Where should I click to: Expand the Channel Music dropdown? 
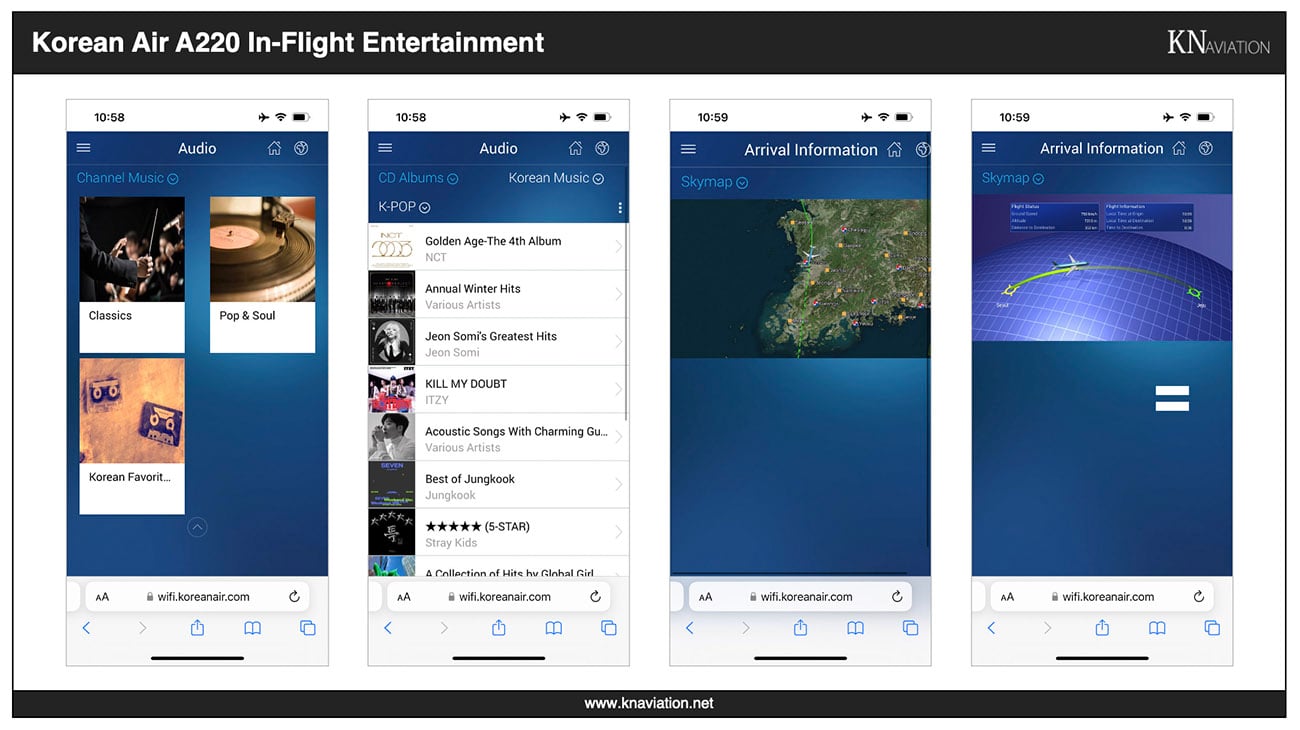pyautogui.click(x=128, y=178)
